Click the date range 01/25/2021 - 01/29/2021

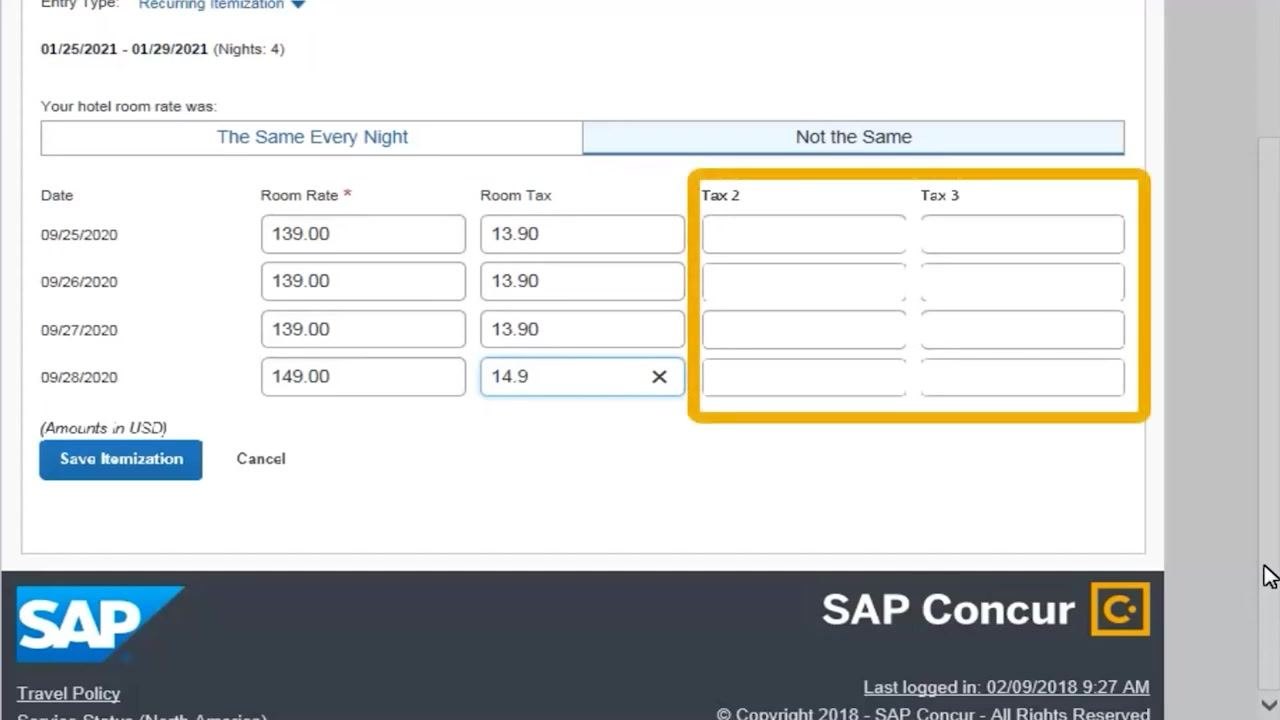pos(124,49)
